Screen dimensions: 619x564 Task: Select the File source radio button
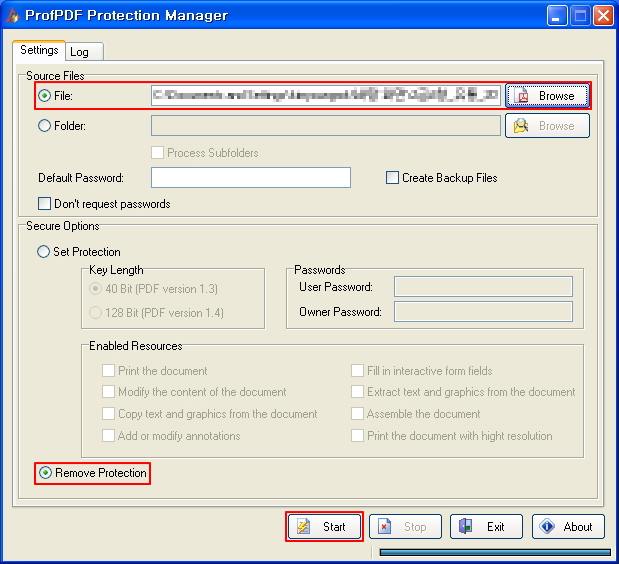(44, 96)
